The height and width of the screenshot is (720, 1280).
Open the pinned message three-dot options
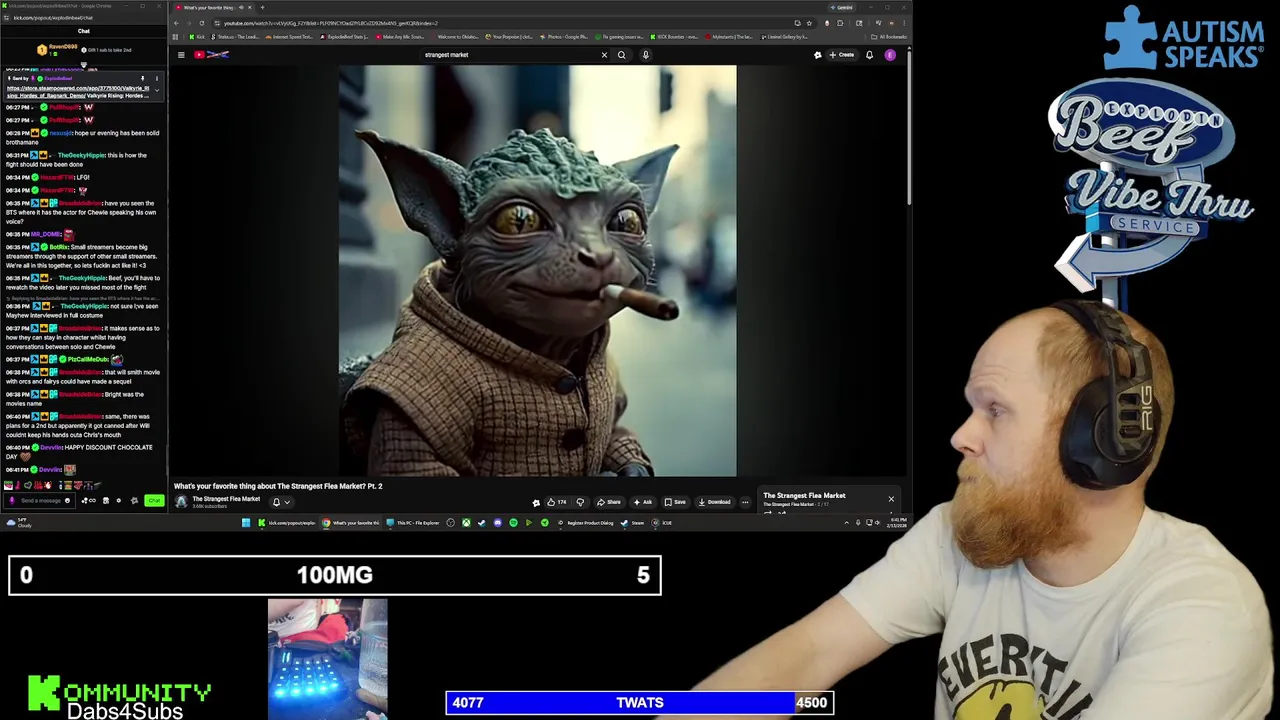point(156,78)
